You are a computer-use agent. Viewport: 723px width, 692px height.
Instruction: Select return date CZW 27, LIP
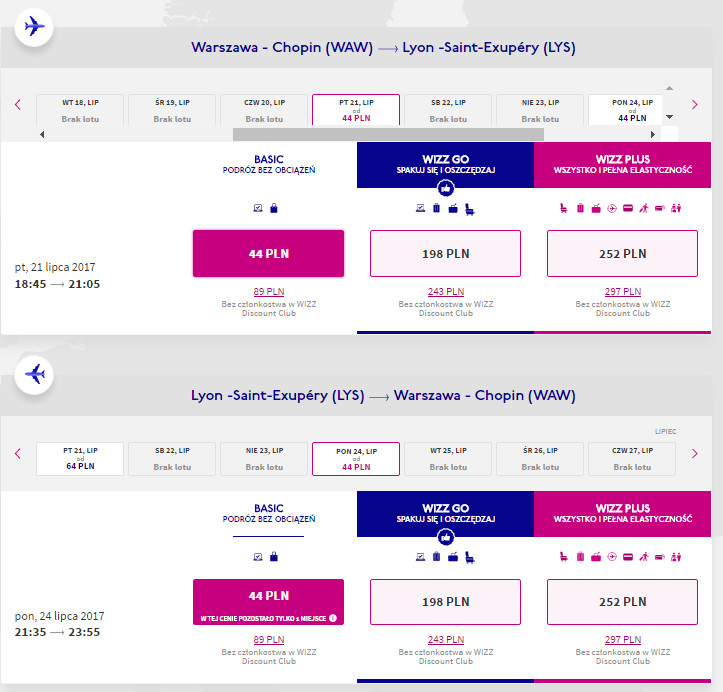tap(632, 459)
